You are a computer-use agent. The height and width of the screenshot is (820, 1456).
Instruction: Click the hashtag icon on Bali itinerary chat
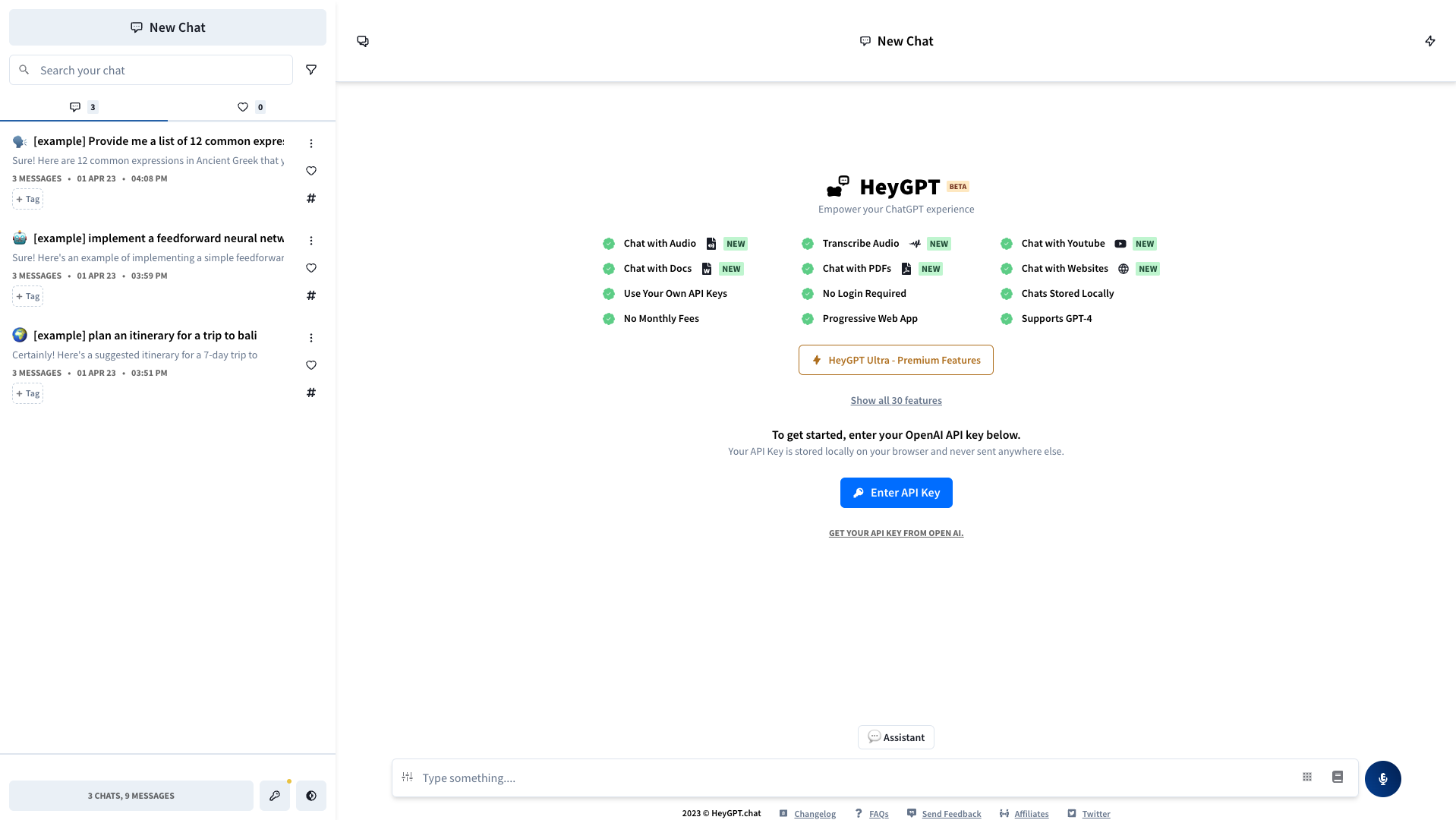point(311,393)
